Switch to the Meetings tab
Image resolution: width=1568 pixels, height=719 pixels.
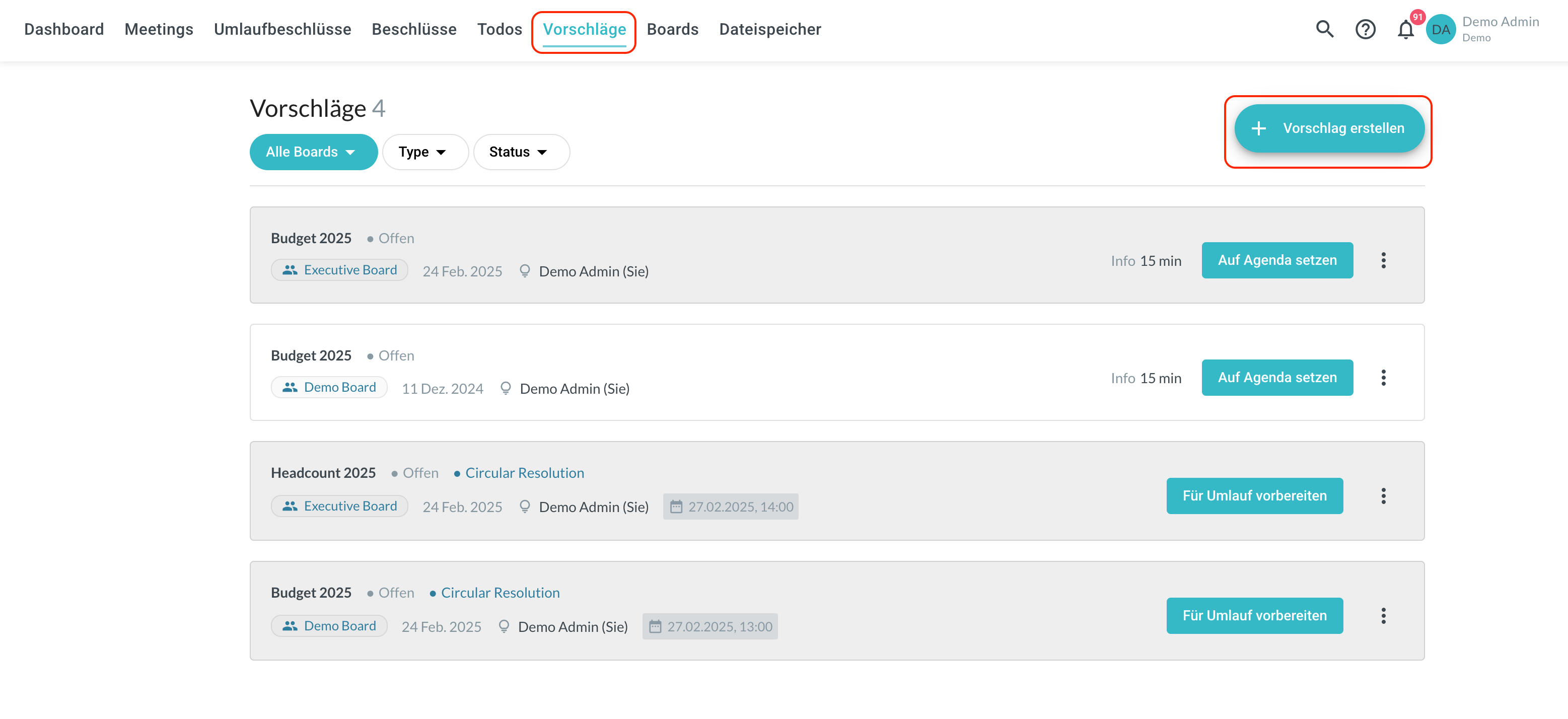159,29
